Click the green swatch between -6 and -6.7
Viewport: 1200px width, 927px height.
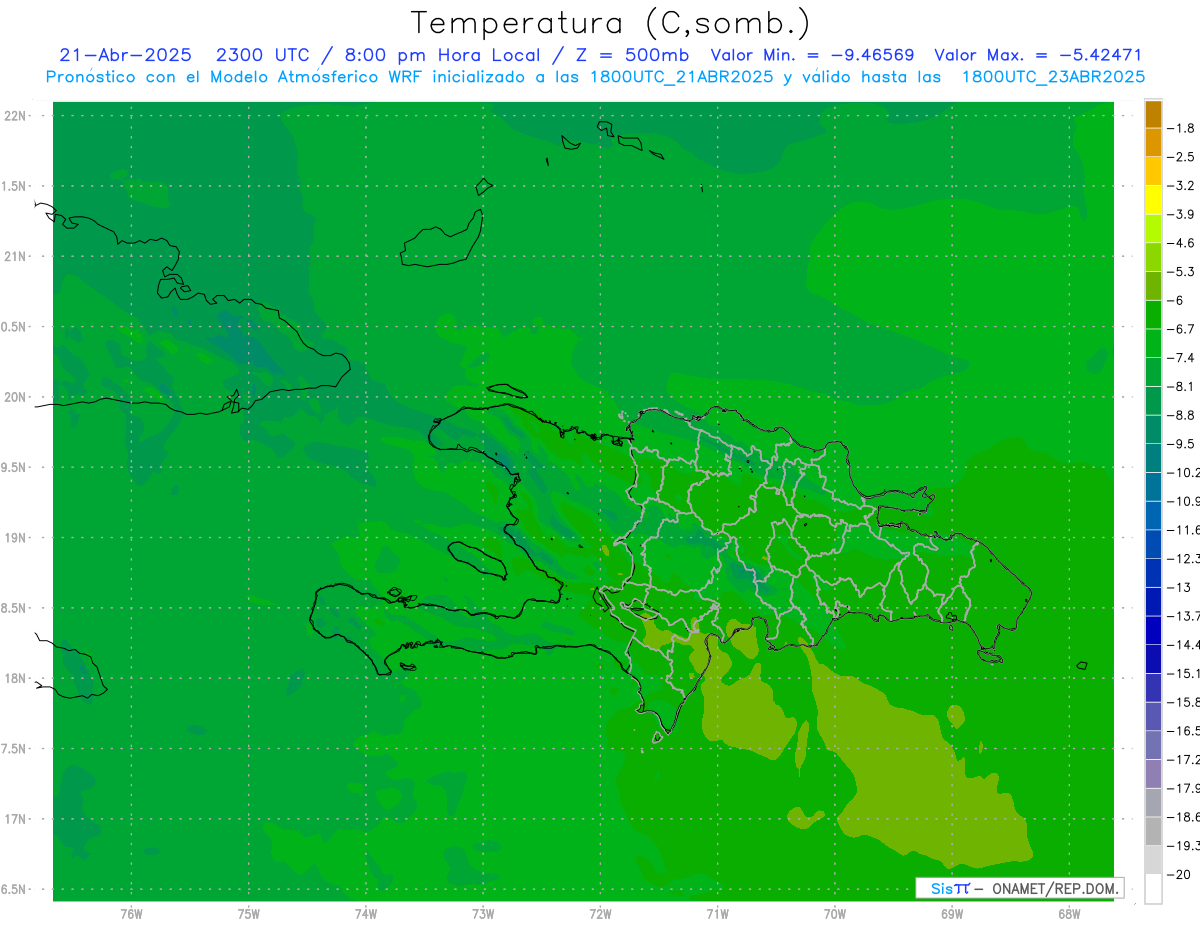click(x=1153, y=314)
